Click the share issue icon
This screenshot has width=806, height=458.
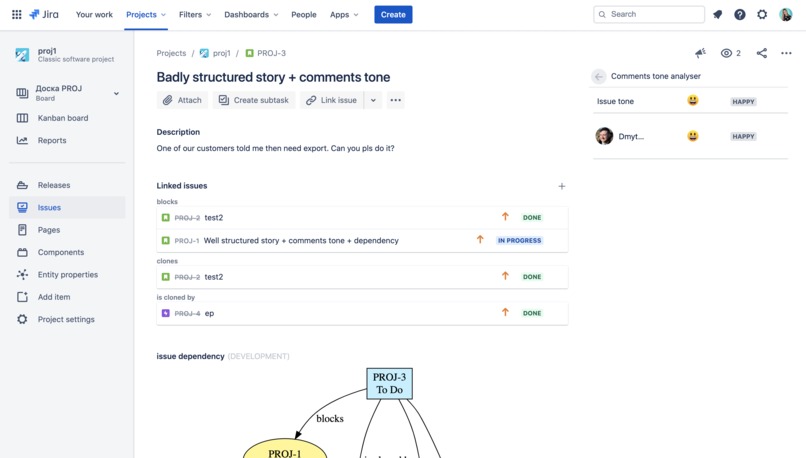(x=762, y=53)
